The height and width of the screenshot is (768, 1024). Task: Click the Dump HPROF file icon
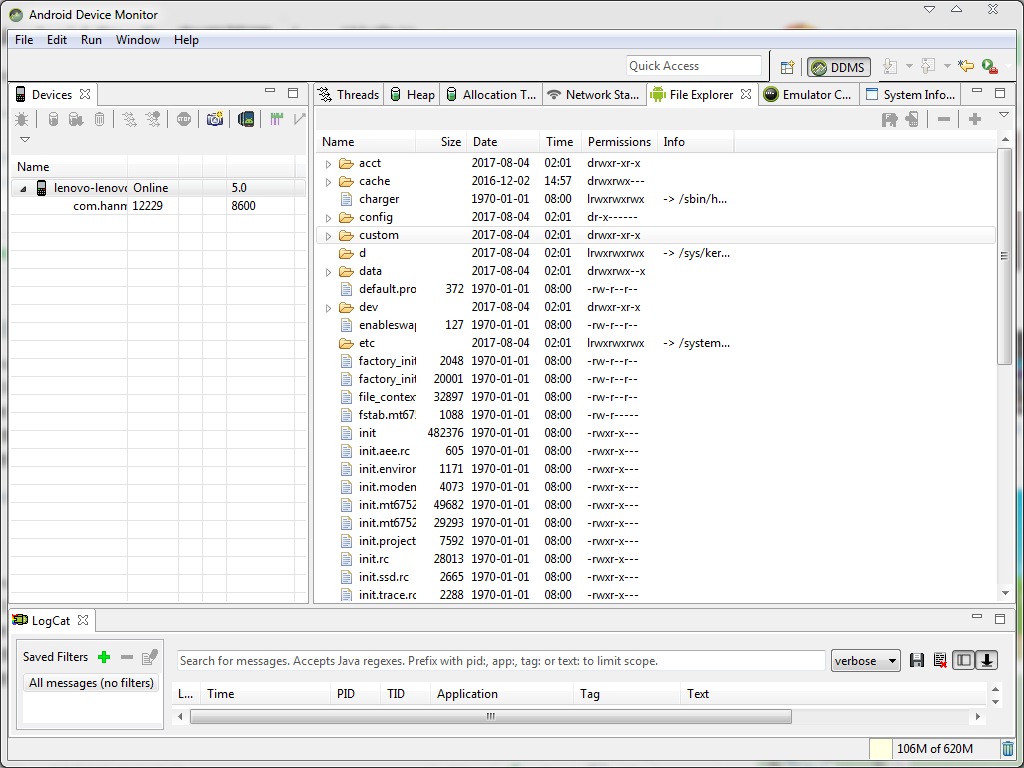coord(76,120)
